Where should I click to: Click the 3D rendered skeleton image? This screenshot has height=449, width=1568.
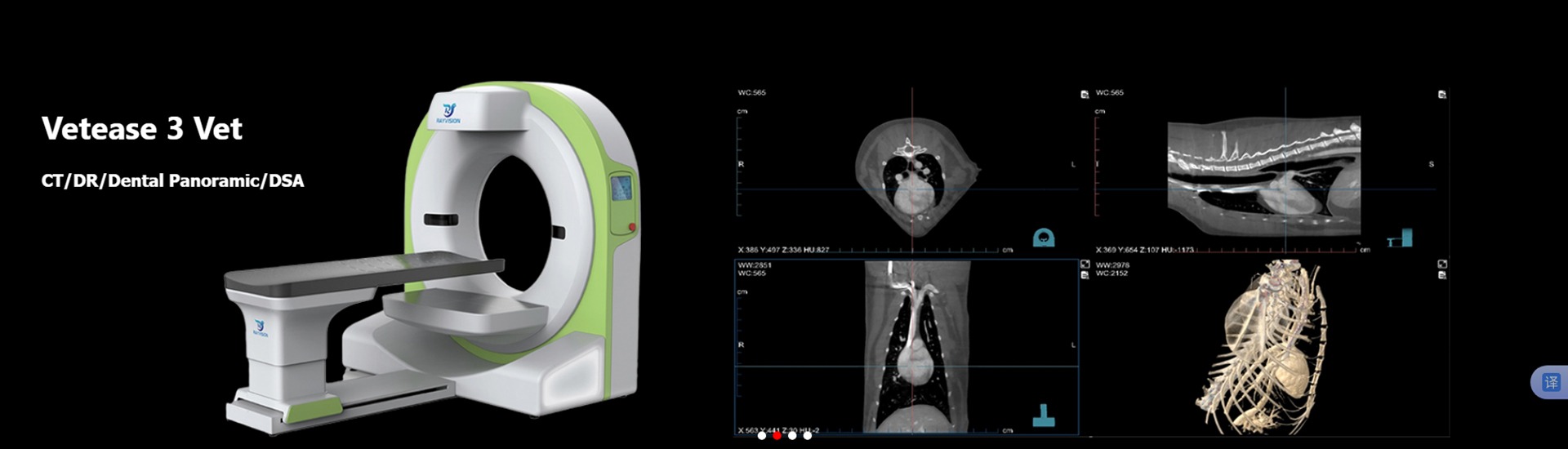point(1262,346)
